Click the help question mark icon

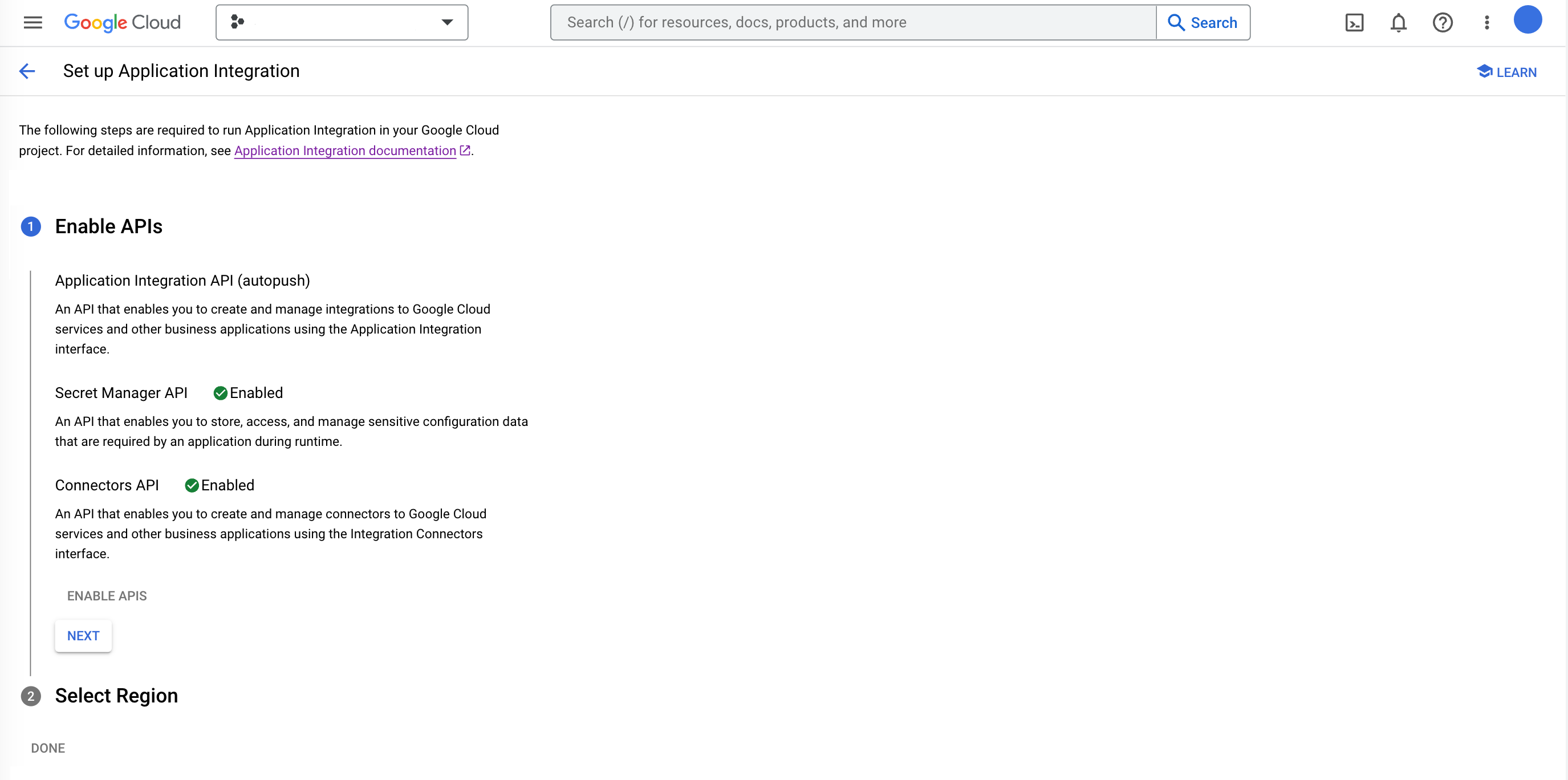pos(1444,23)
